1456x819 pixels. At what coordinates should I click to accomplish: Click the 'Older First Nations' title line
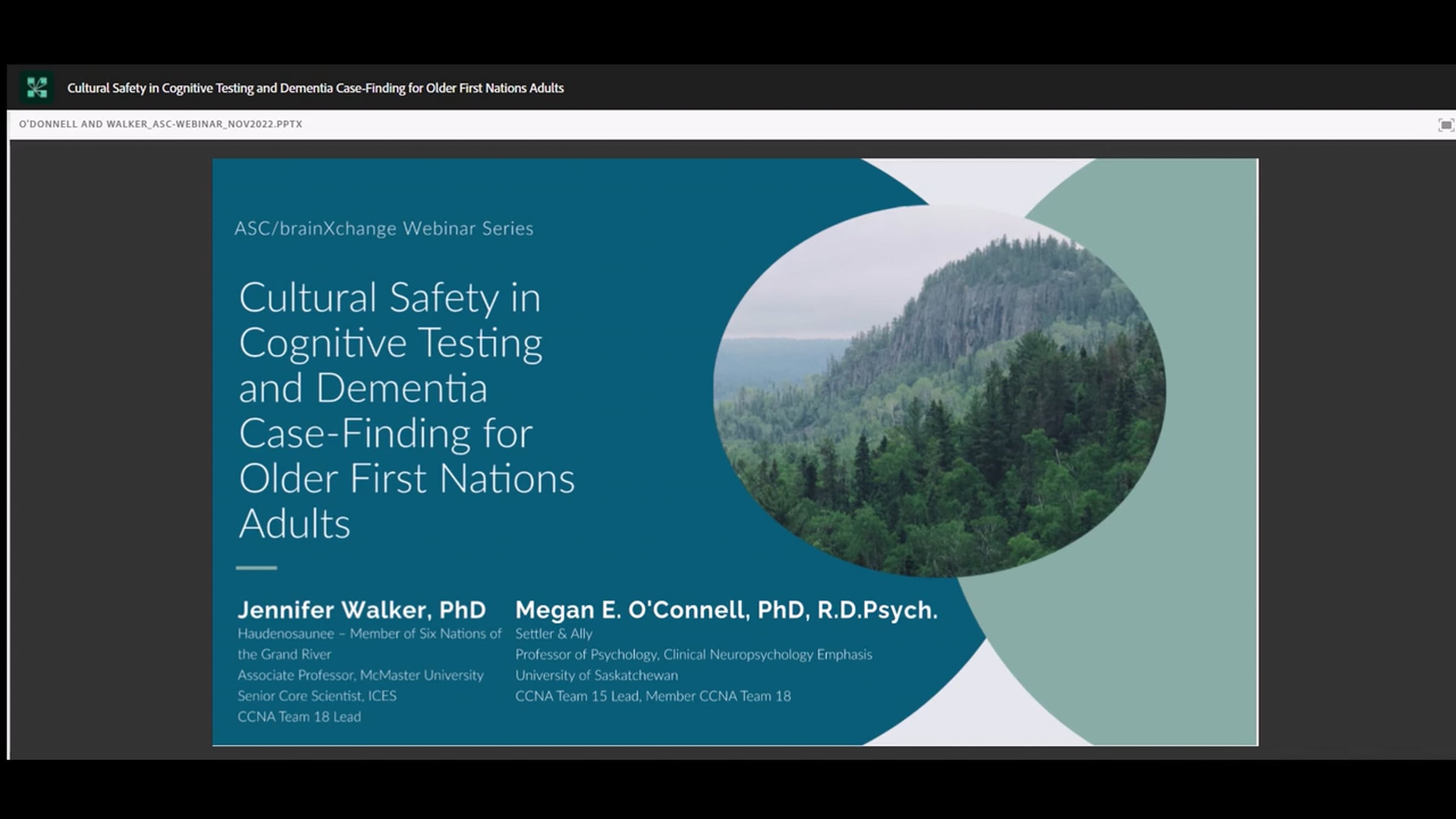click(x=406, y=479)
